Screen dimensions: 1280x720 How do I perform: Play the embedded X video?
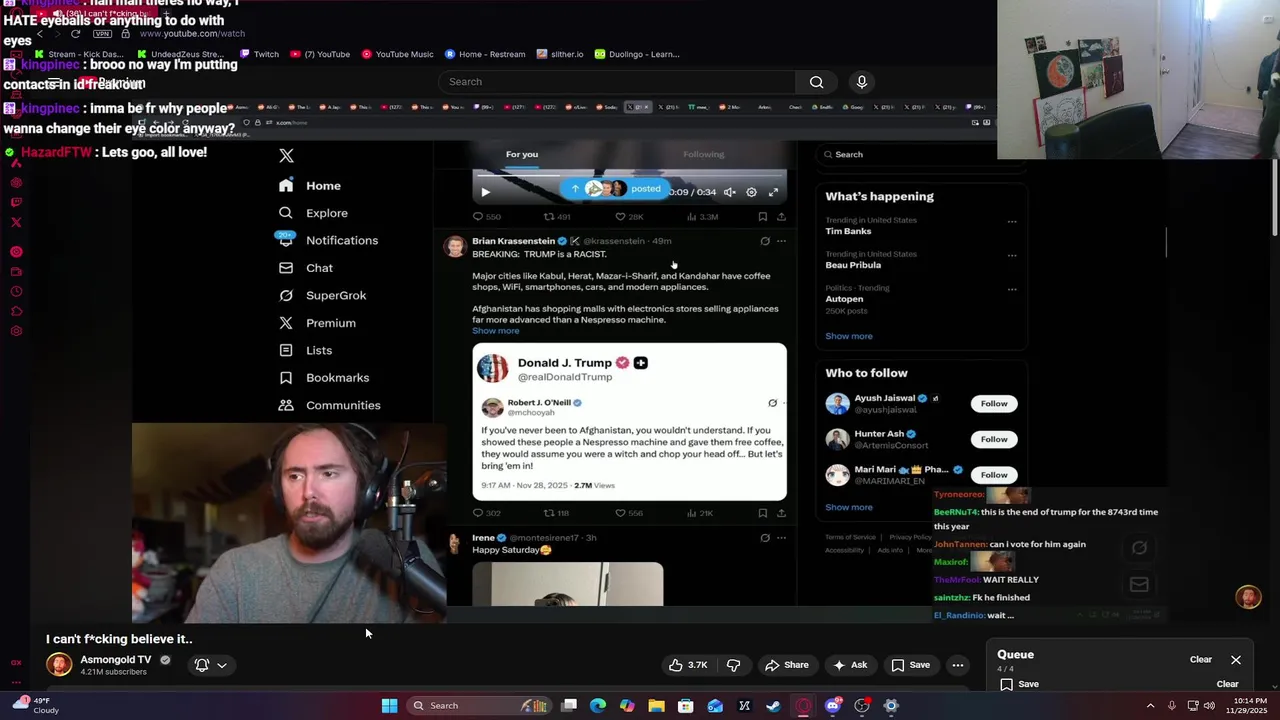pyautogui.click(x=486, y=192)
